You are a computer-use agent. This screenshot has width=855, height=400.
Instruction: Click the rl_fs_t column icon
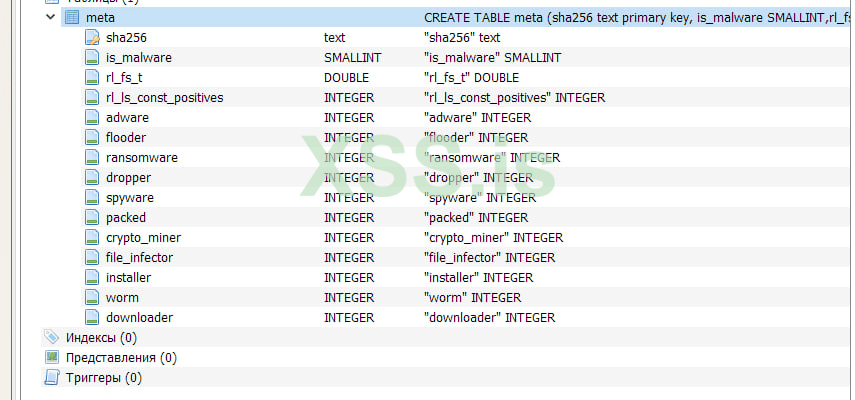pos(93,77)
